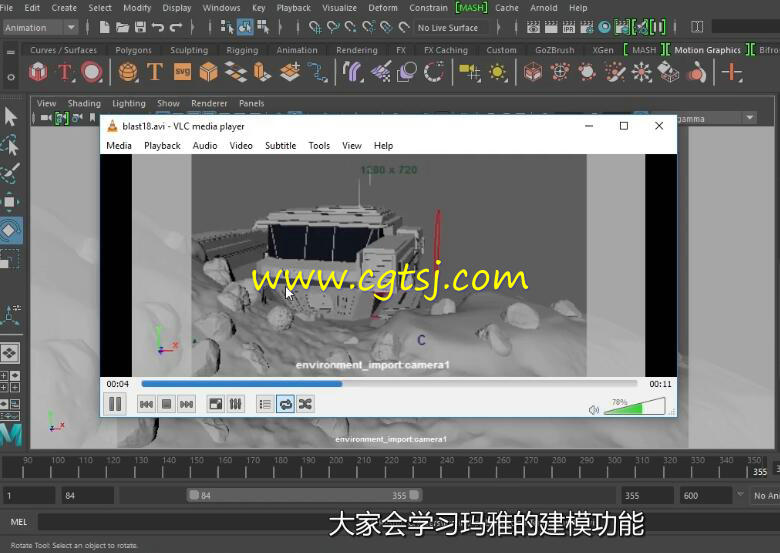Save the Maya scene
Viewport: 780px width, 553px height.
[x=141, y=27]
